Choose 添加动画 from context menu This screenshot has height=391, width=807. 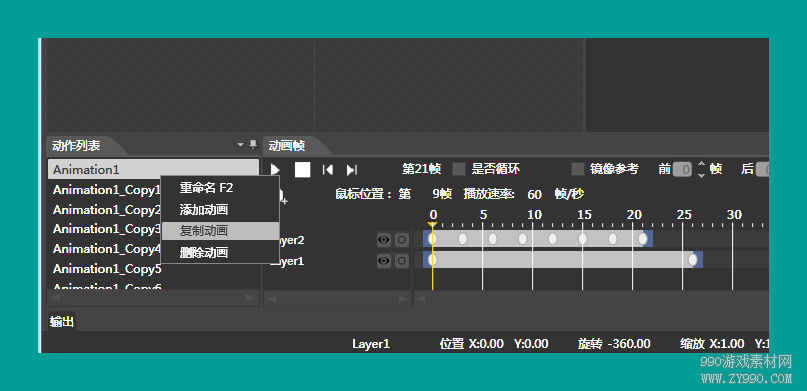pos(220,209)
